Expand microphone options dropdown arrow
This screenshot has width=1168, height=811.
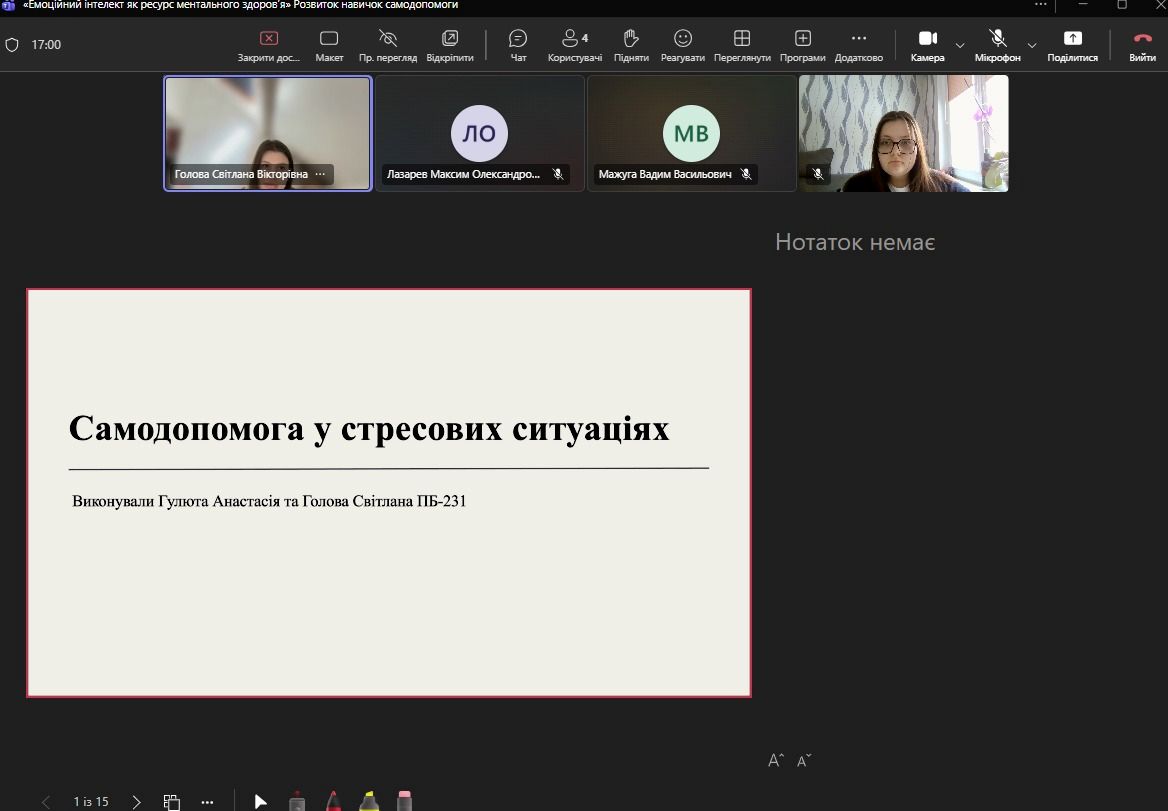pyautogui.click(x=1032, y=46)
